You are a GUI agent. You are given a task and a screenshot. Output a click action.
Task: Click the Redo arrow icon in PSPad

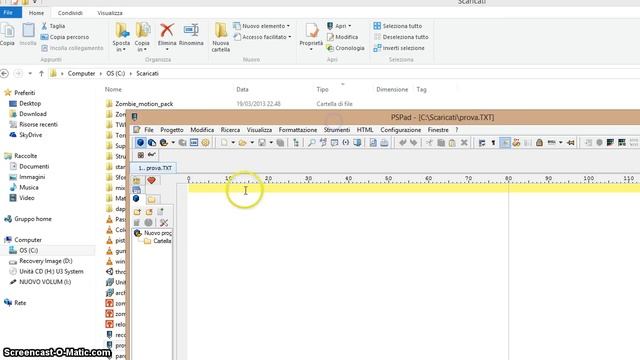click(x=413, y=142)
